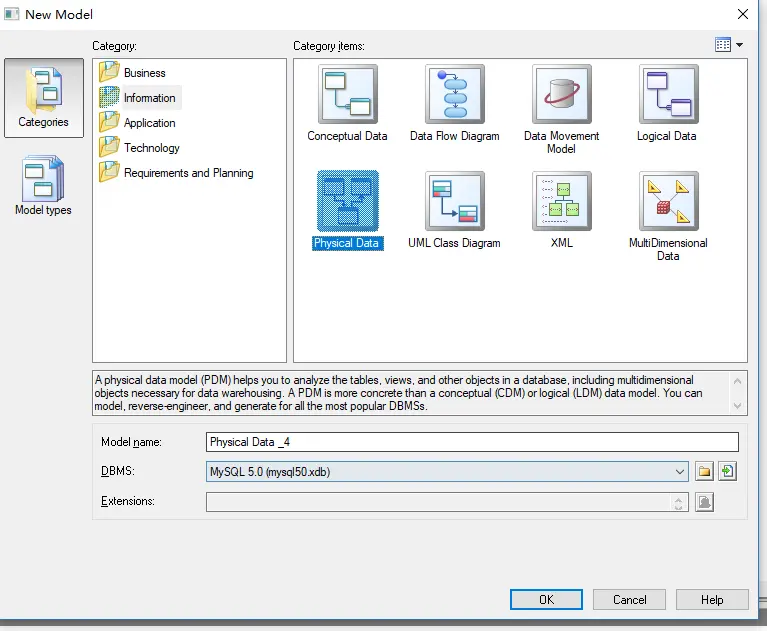This screenshot has height=631, width=767.
Task: Click the embed DBMS resource icon
Action: coord(727,472)
